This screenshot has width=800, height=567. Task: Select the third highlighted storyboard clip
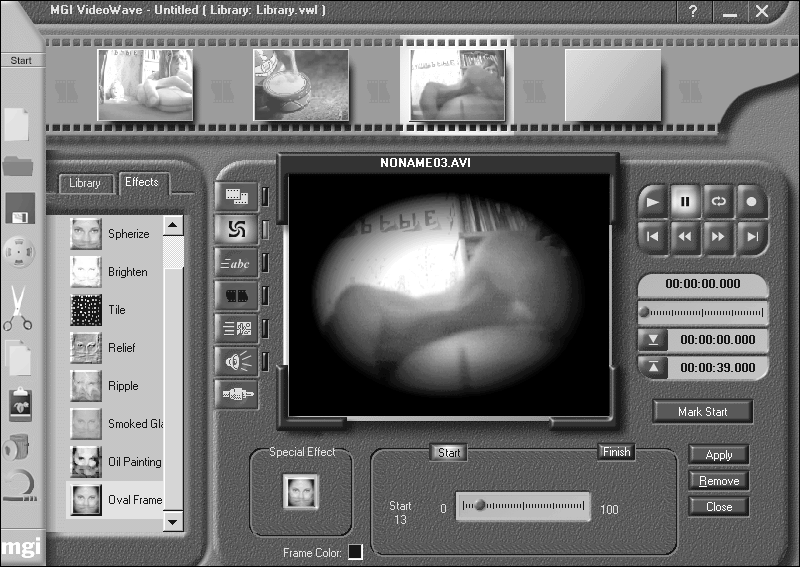click(458, 85)
